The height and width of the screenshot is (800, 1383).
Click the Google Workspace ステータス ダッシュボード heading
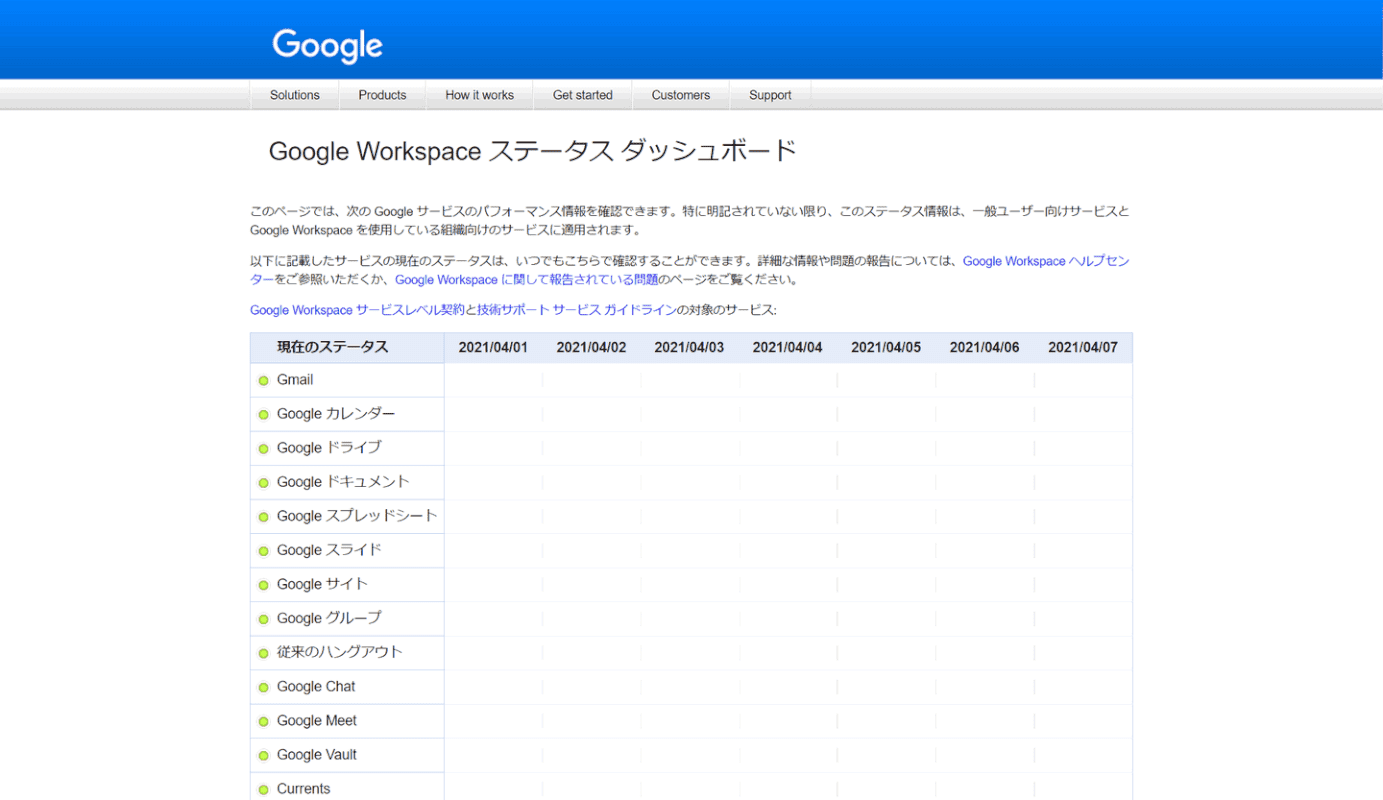pos(532,151)
